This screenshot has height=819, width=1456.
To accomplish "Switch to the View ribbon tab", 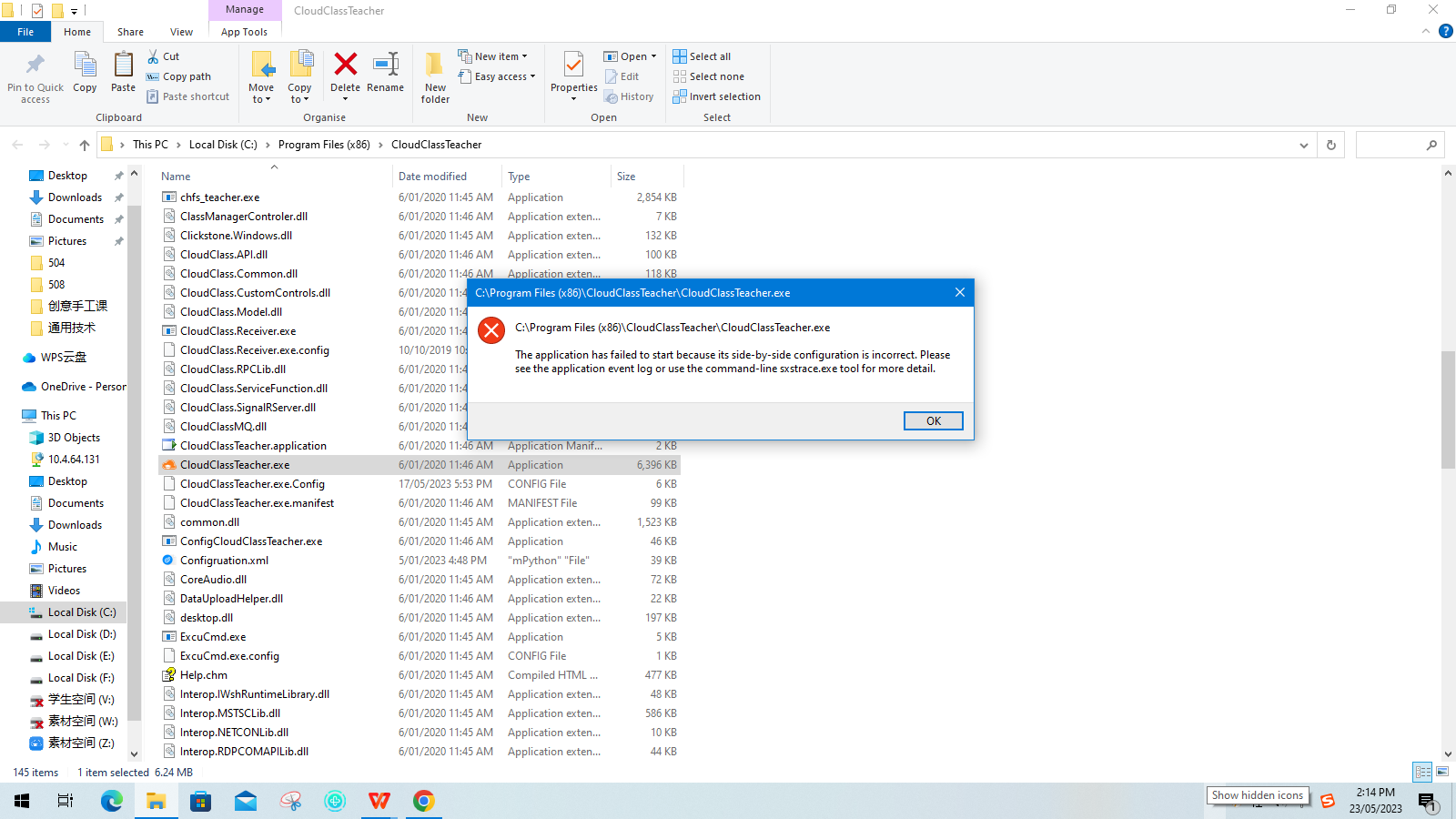I will click(181, 32).
